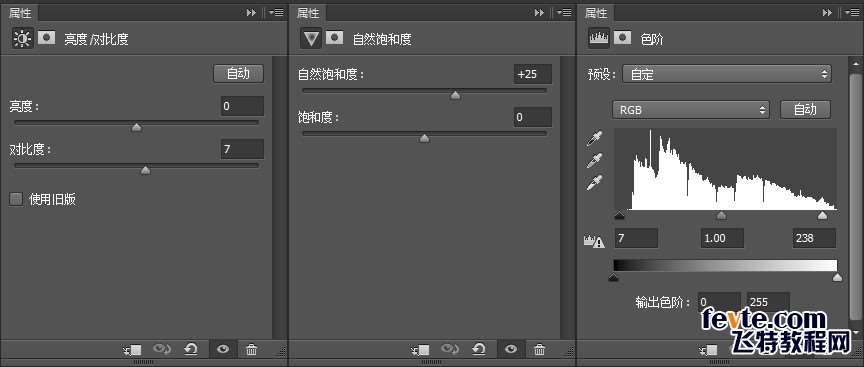View previous state in Vibrance panel
This screenshot has width=864, height=367.
pyautogui.click(x=451, y=349)
